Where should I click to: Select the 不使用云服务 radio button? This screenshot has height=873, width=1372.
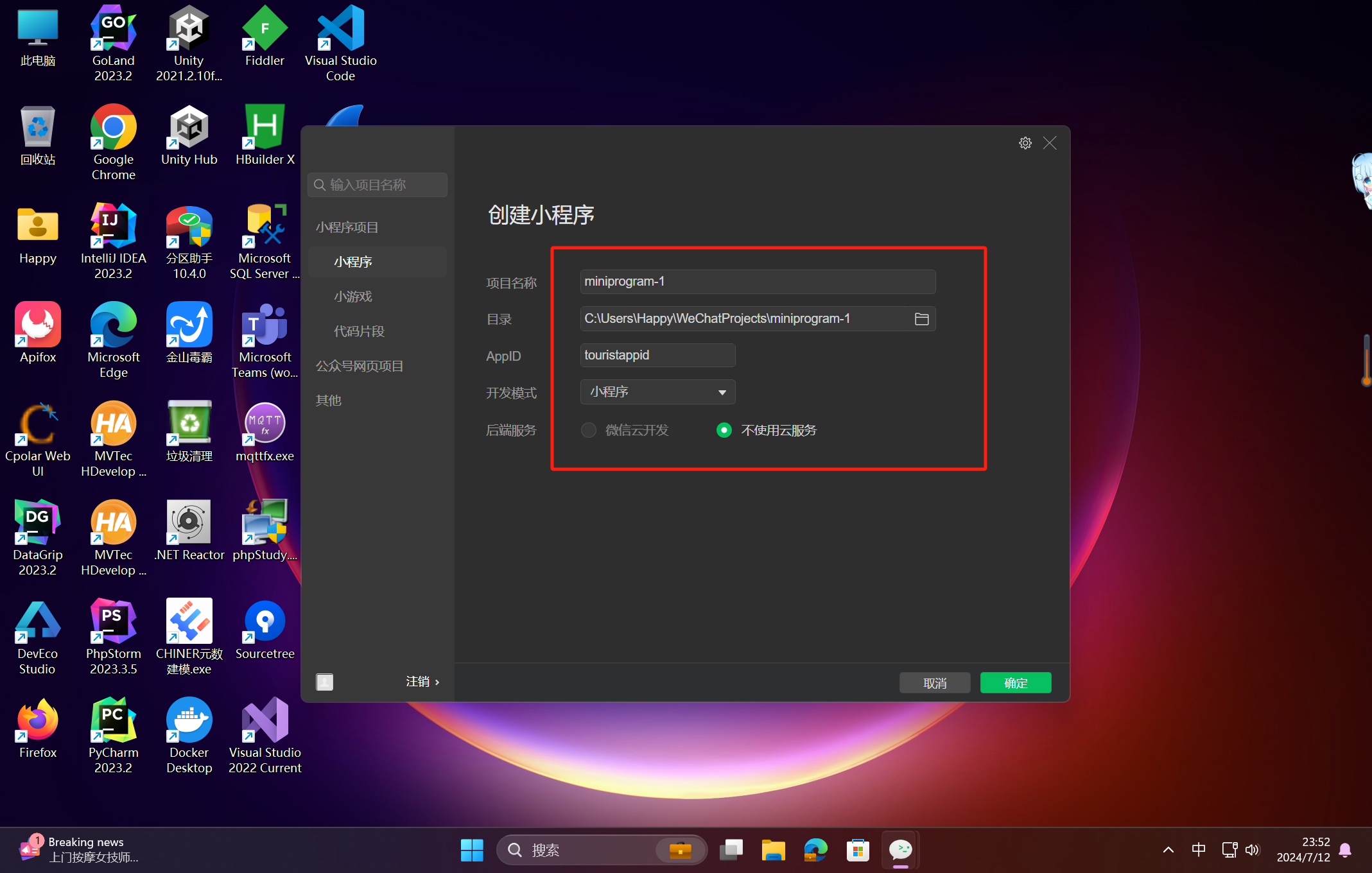coord(724,430)
